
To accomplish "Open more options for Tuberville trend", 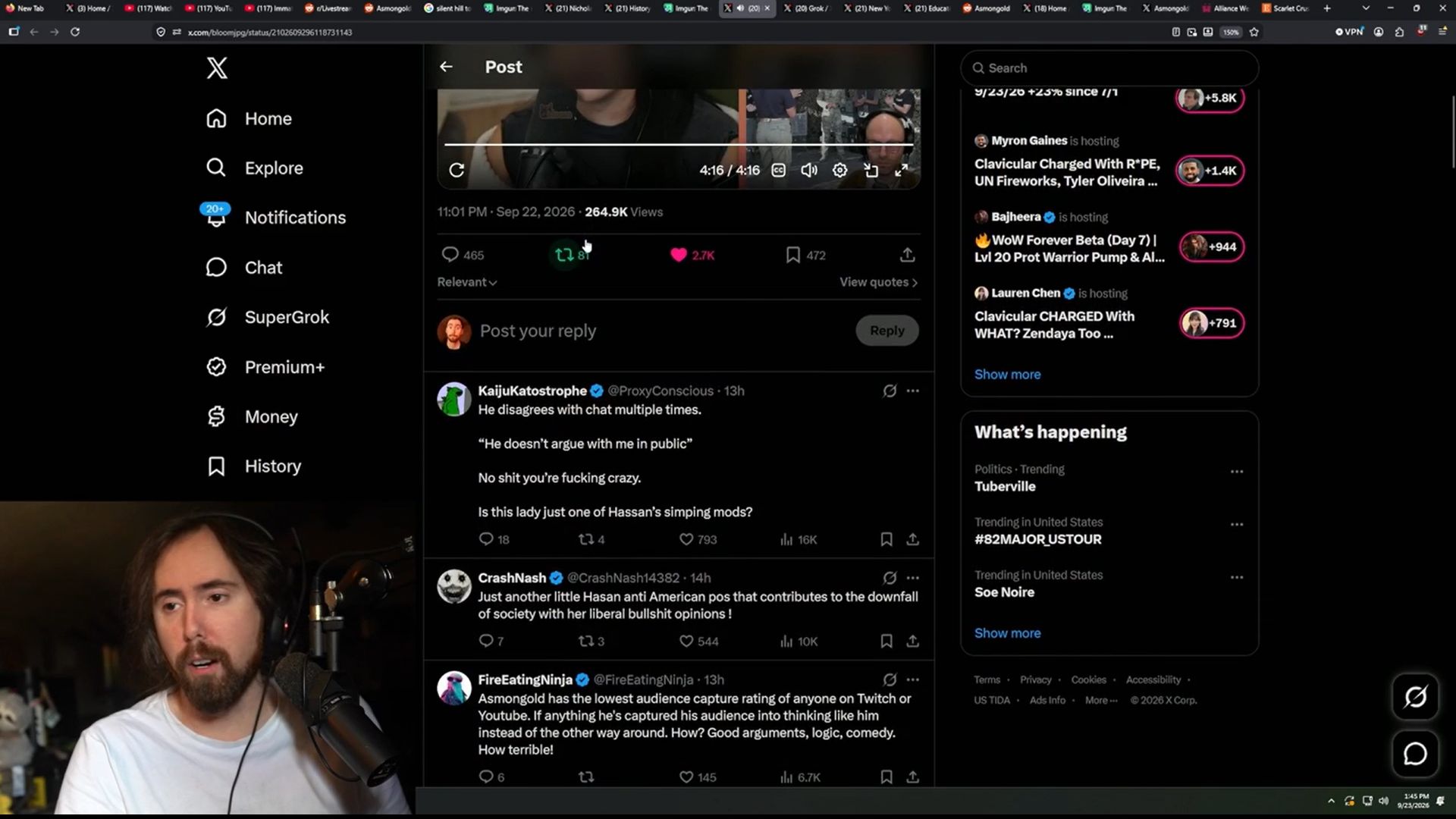I will 1237,472.
